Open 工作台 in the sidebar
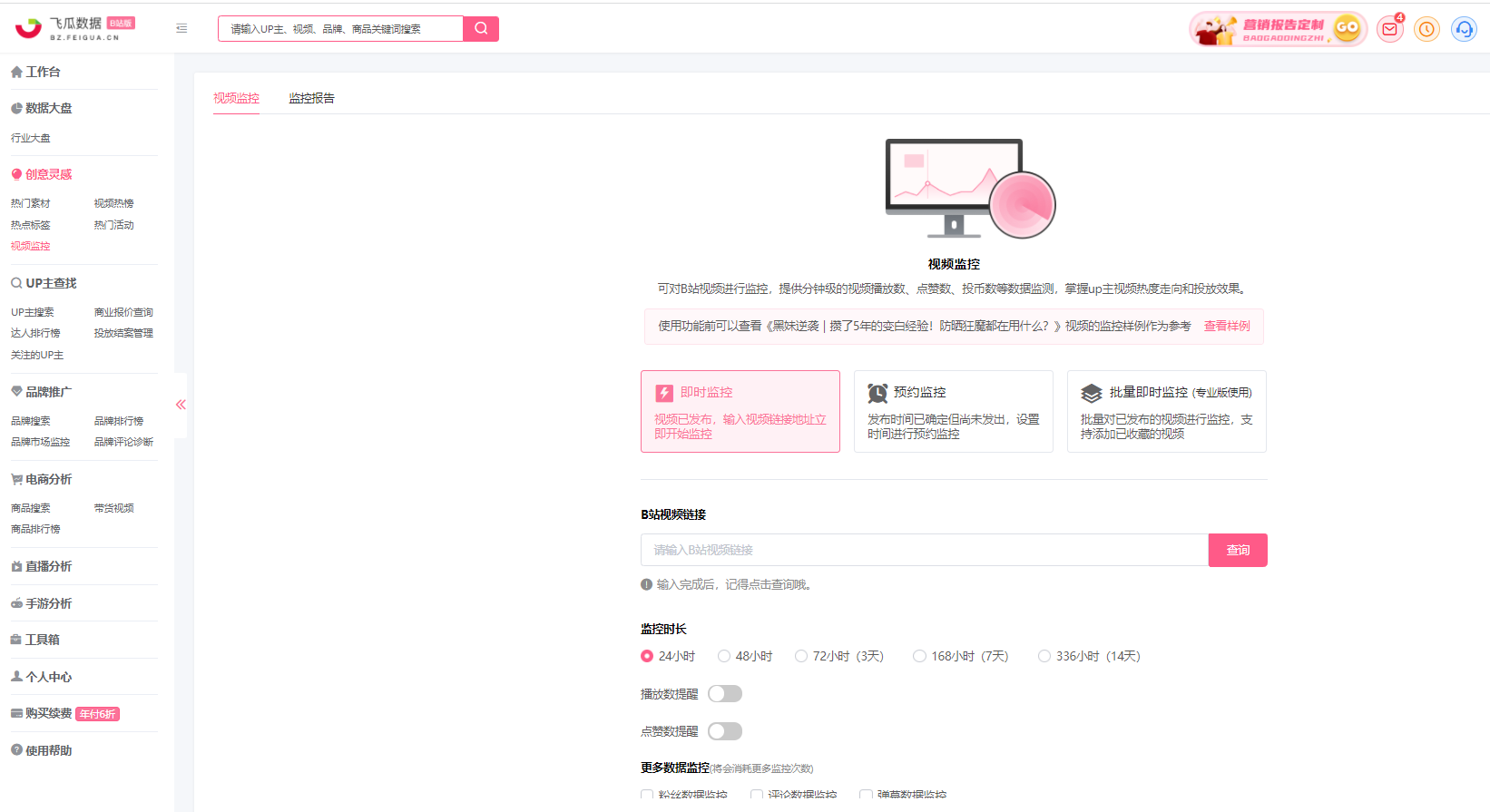Viewport: 1490px width, 812px height. (x=35, y=72)
